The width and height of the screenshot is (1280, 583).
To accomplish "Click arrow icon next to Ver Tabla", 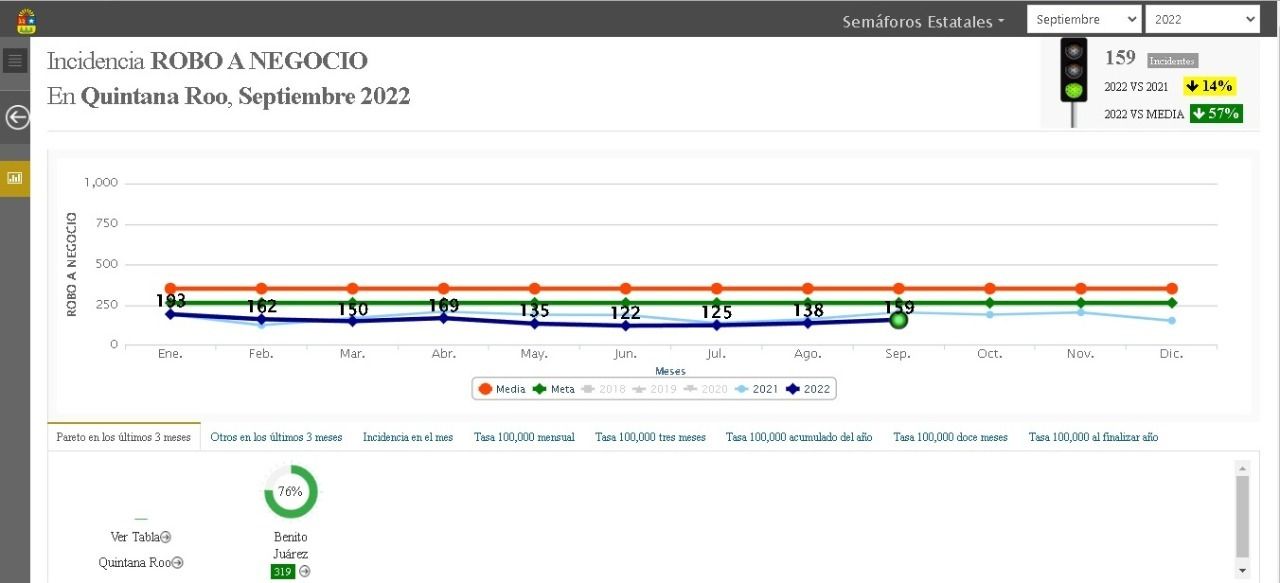I will 166,537.
